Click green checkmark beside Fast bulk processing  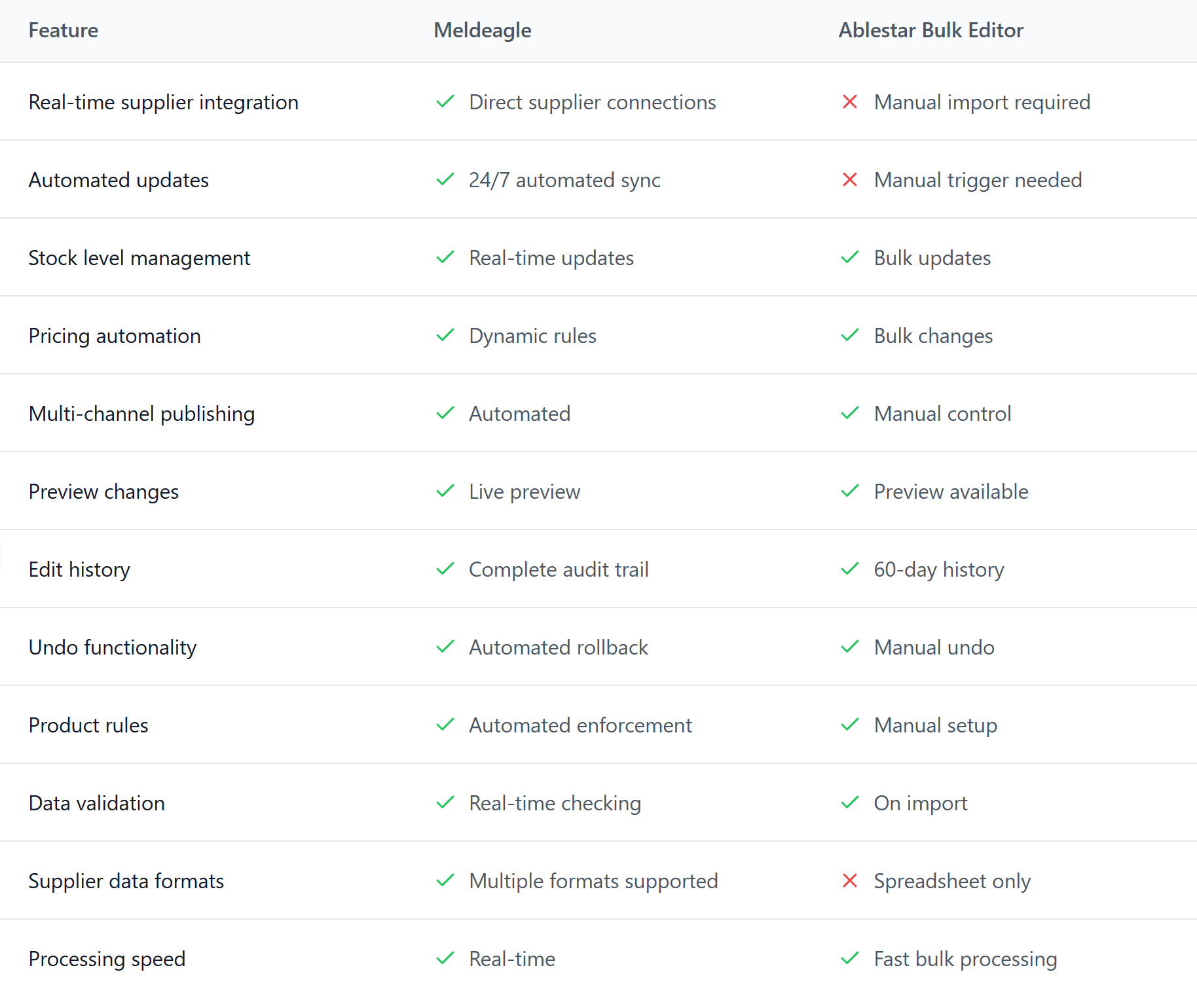point(850,959)
